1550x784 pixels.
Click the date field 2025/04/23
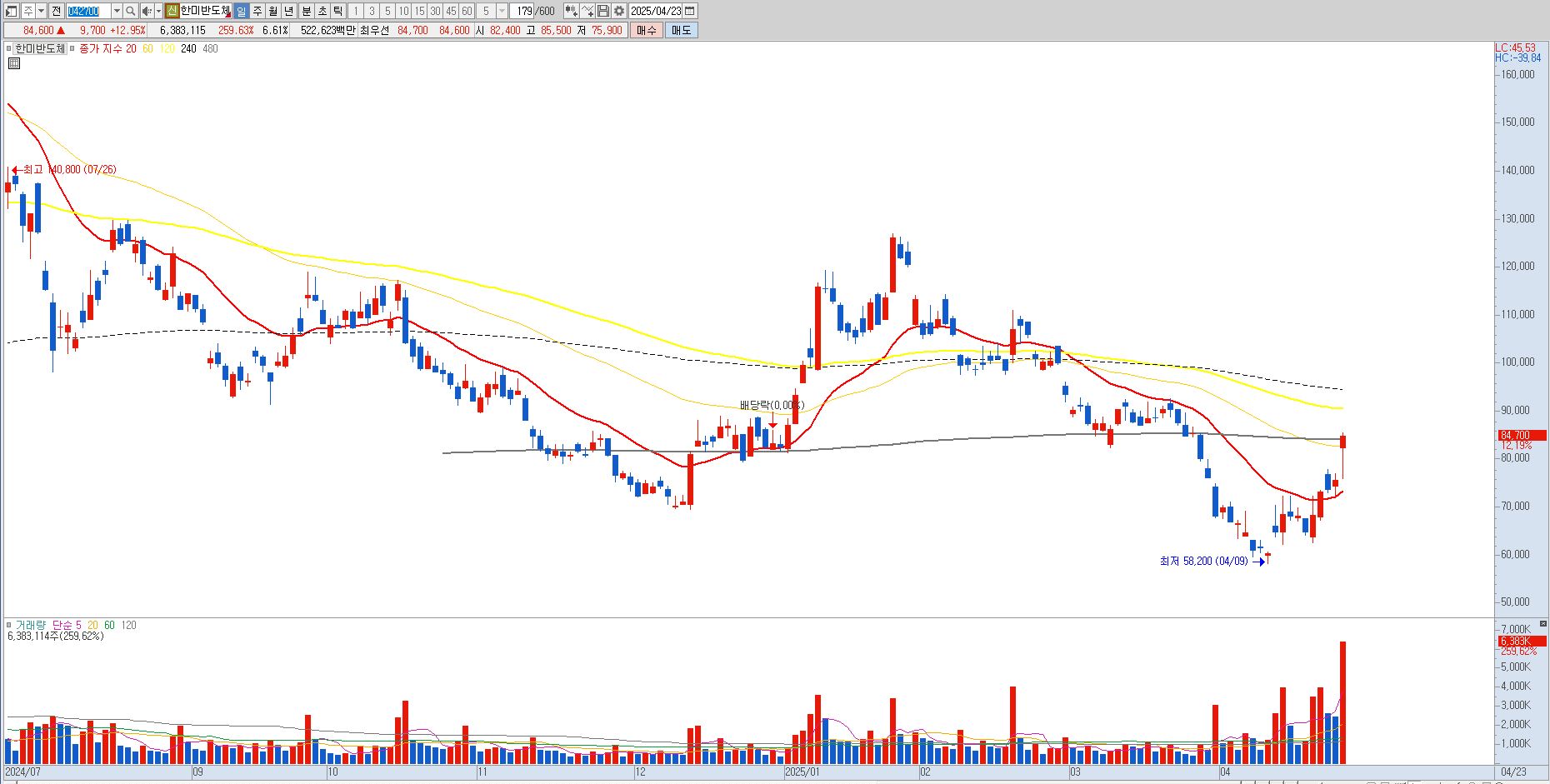(655, 11)
